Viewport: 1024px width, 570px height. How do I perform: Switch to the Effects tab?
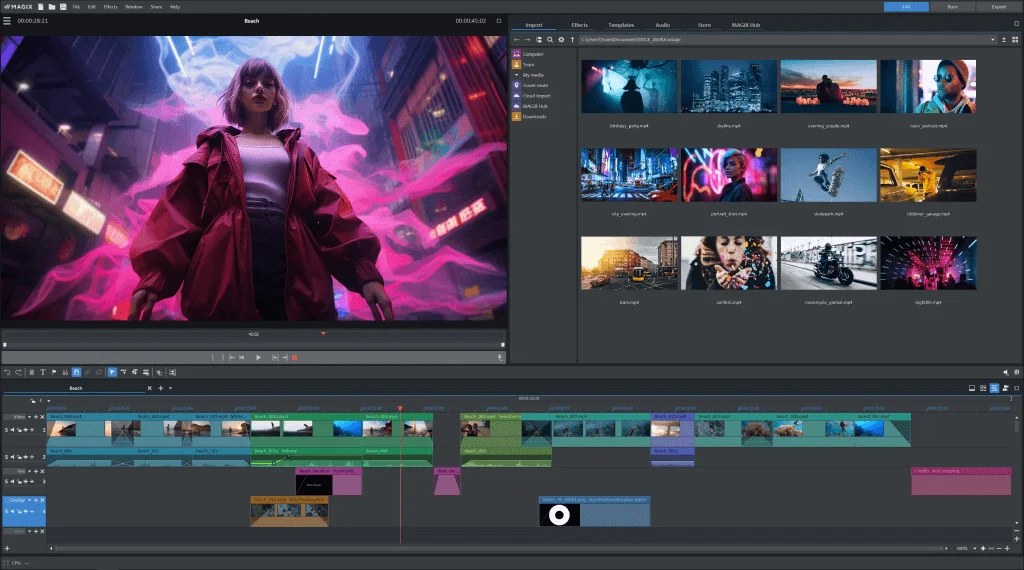pyautogui.click(x=579, y=24)
